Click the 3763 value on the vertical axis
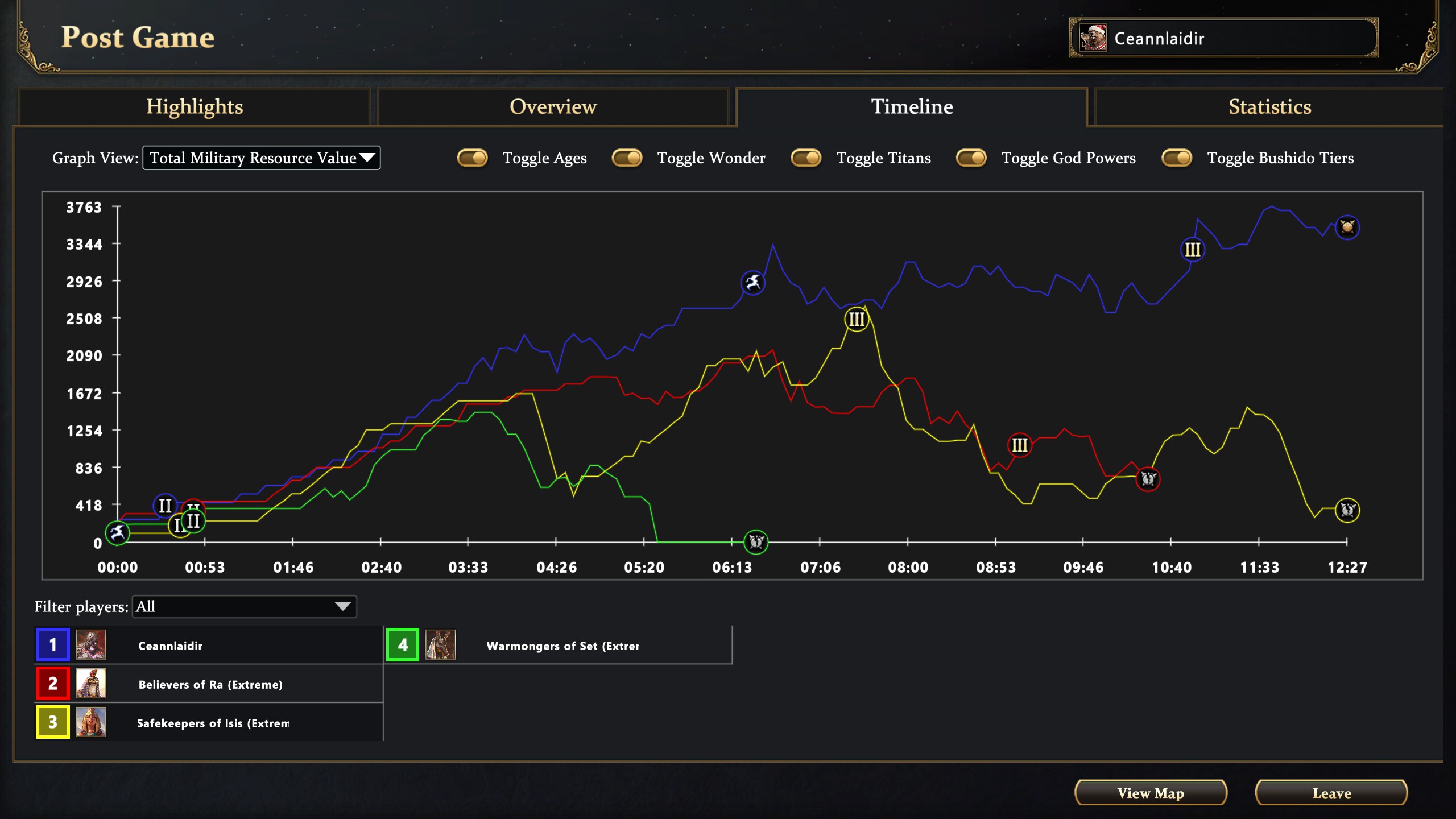The height and width of the screenshot is (819, 1456). click(x=84, y=208)
